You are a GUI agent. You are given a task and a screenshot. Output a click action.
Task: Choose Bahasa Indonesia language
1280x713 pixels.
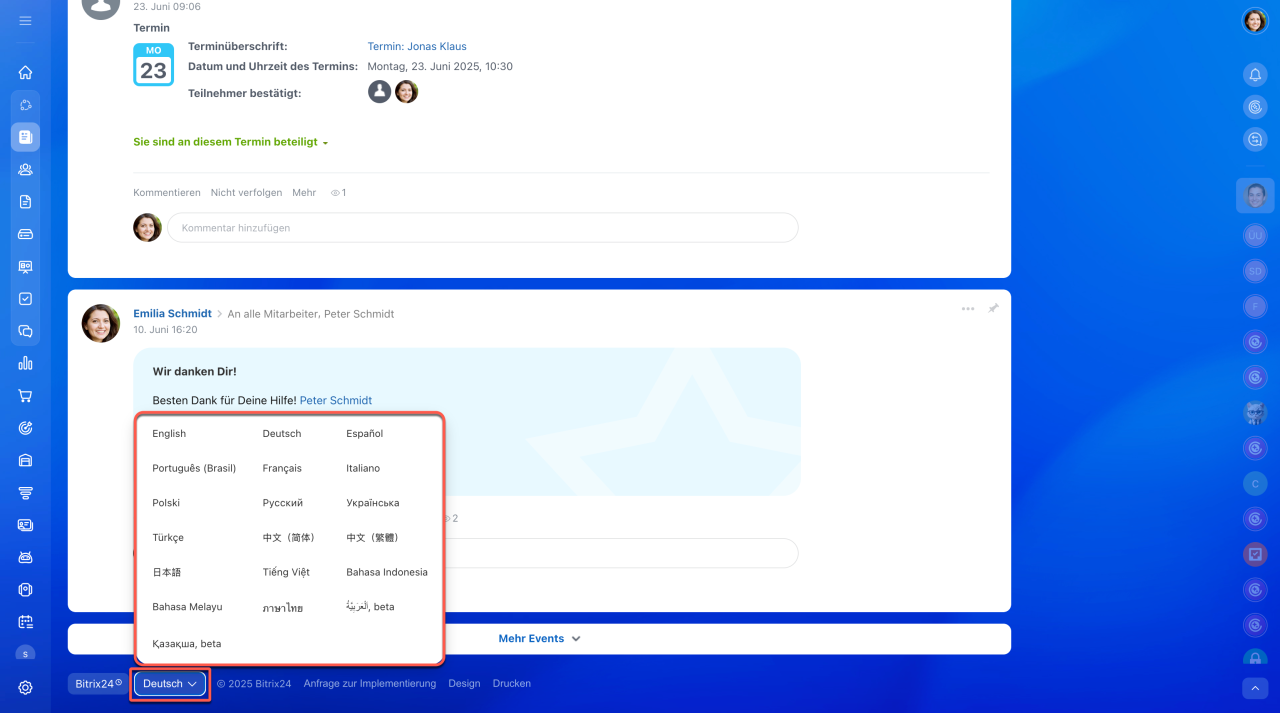tap(387, 572)
